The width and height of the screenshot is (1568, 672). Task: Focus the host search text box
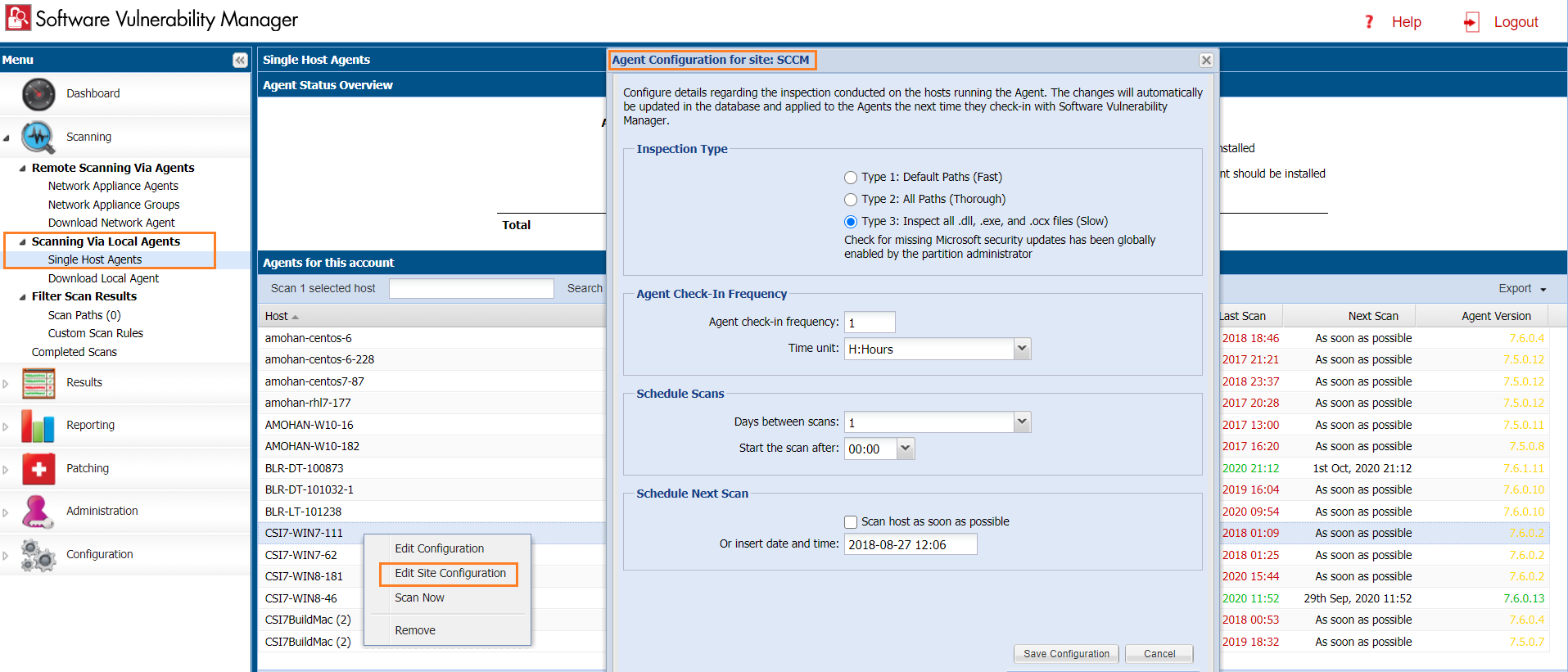coord(472,289)
